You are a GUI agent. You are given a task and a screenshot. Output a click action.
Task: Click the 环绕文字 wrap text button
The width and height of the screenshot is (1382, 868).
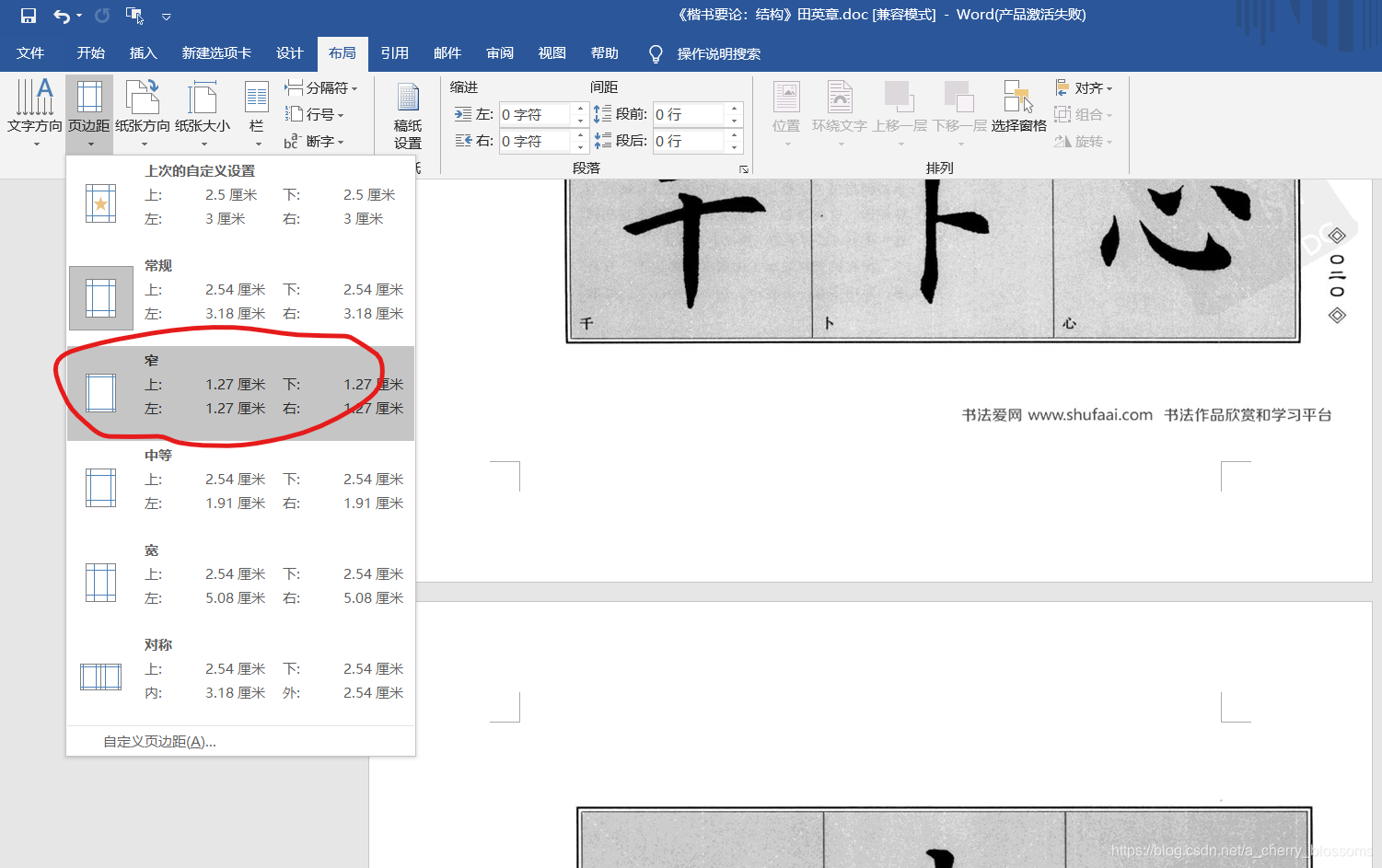coord(839,114)
